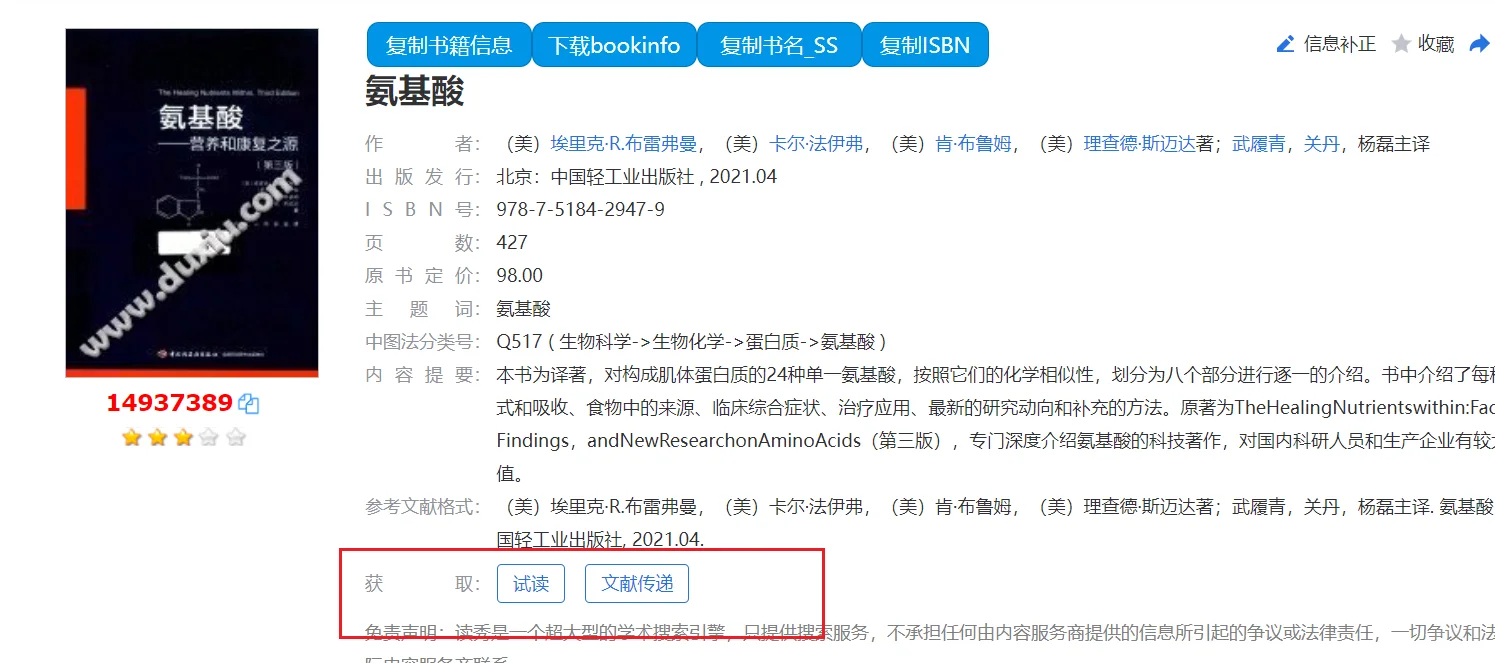Rate the book with second star
This screenshot has width=1495, height=663.
pyautogui.click(x=157, y=437)
